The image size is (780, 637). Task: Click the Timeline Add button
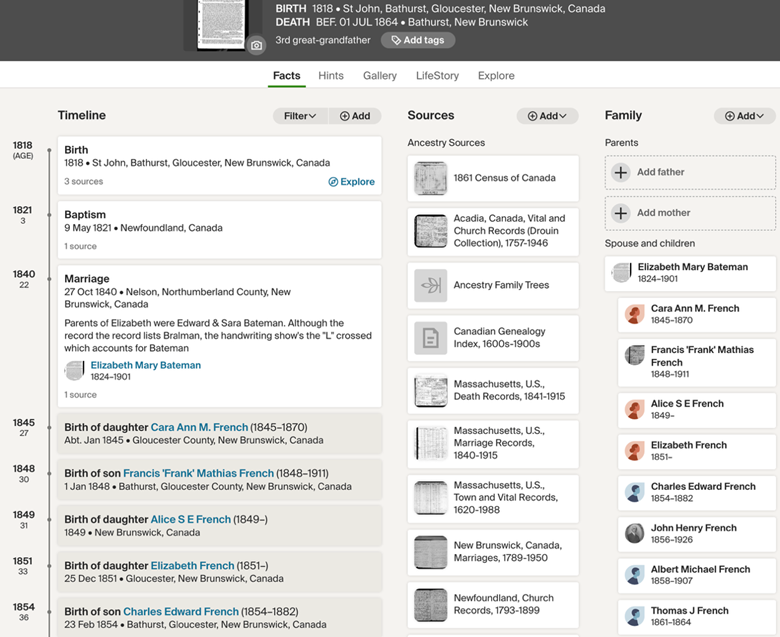point(355,116)
